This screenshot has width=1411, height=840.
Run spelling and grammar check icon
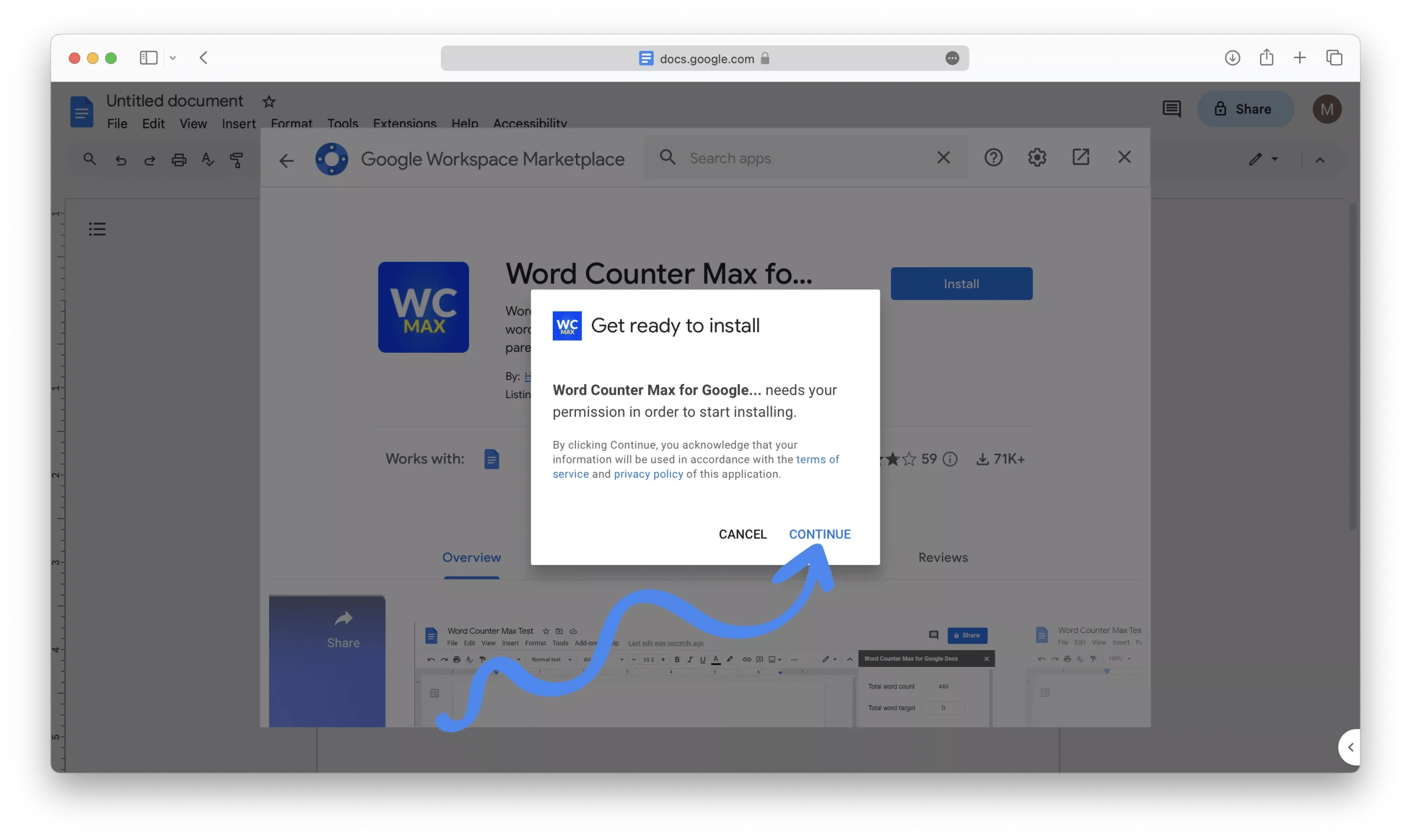208,160
